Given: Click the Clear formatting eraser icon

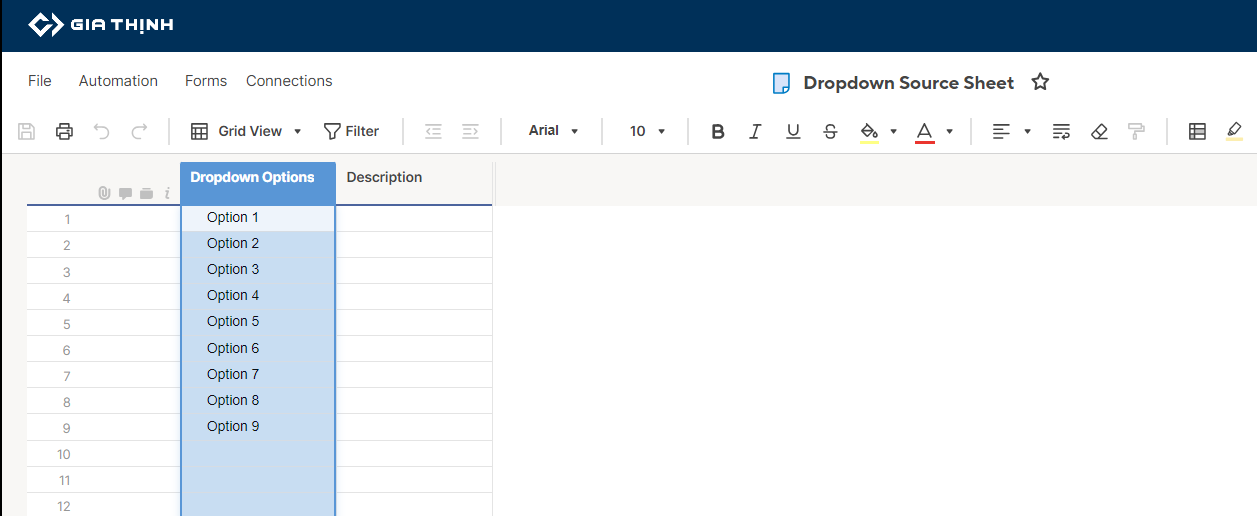Looking at the screenshot, I should point(1099,131).
